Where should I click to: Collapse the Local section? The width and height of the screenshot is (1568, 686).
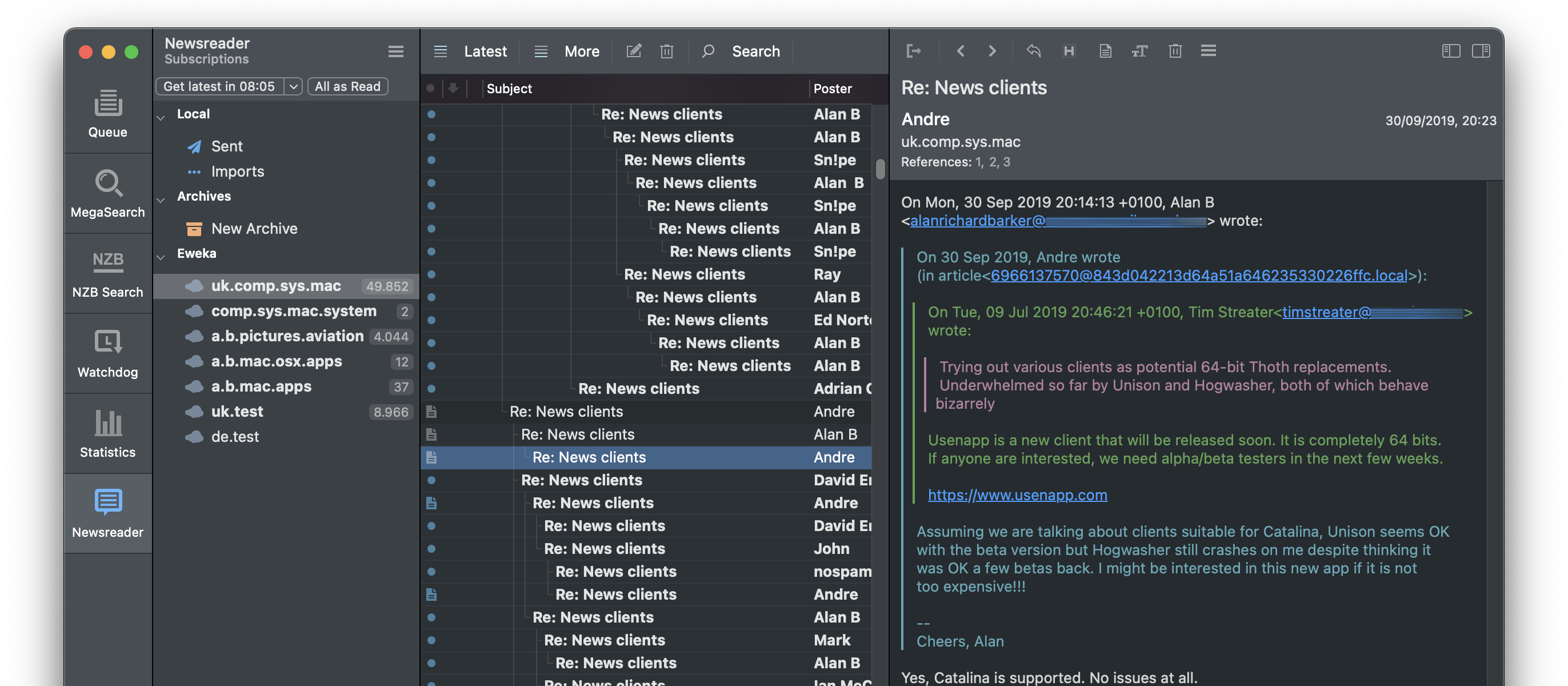(x=161, y=118)
